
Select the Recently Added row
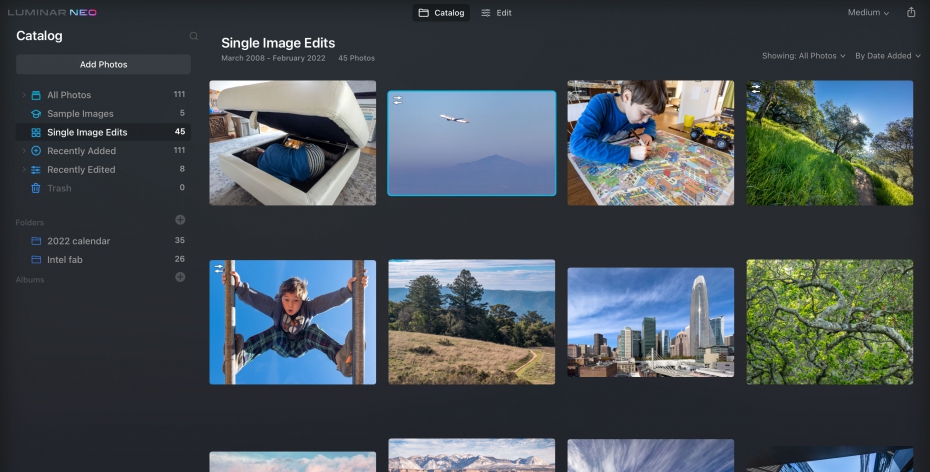click(x=103, y=151)
